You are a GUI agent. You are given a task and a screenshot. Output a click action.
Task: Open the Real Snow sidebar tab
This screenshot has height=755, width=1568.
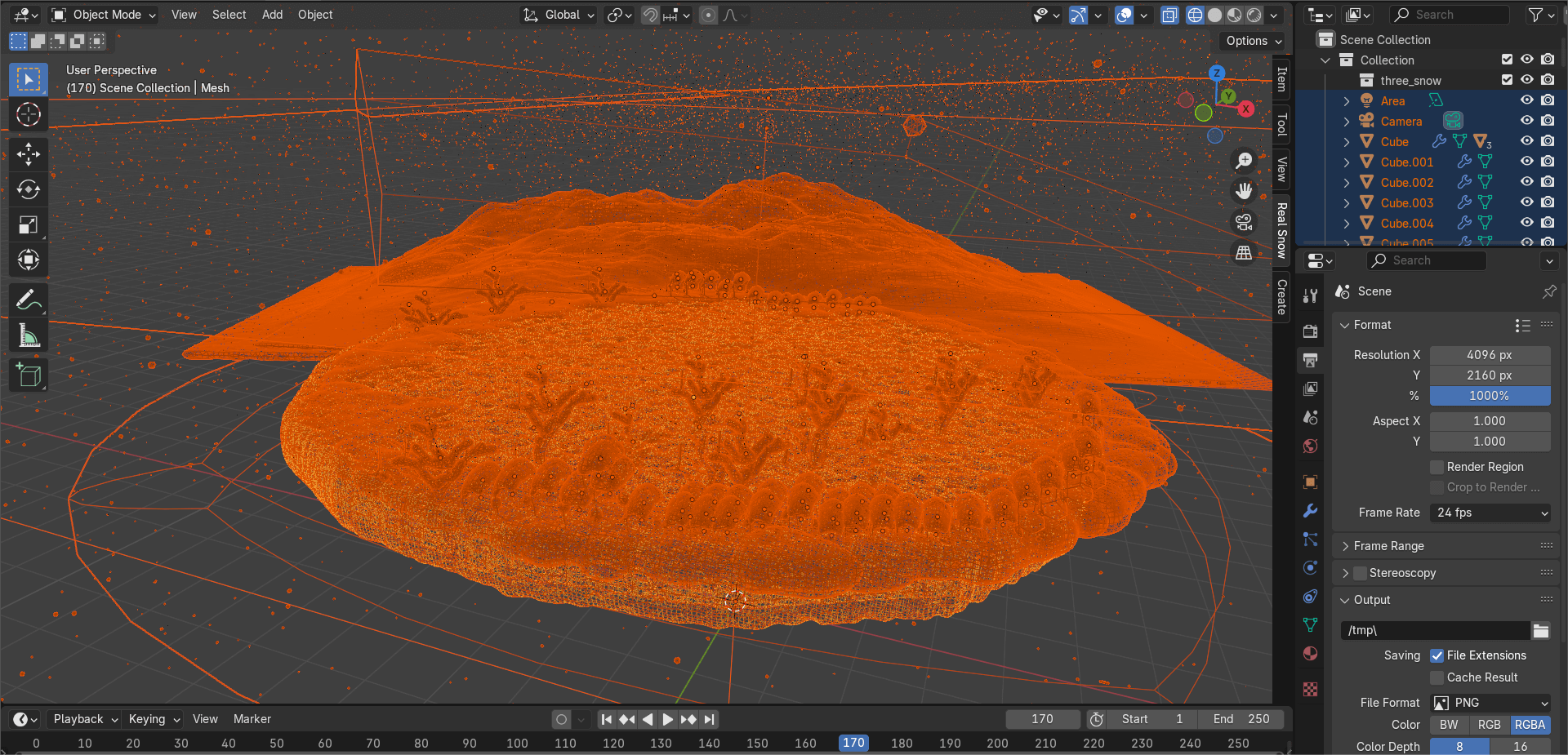[1281, 230]
